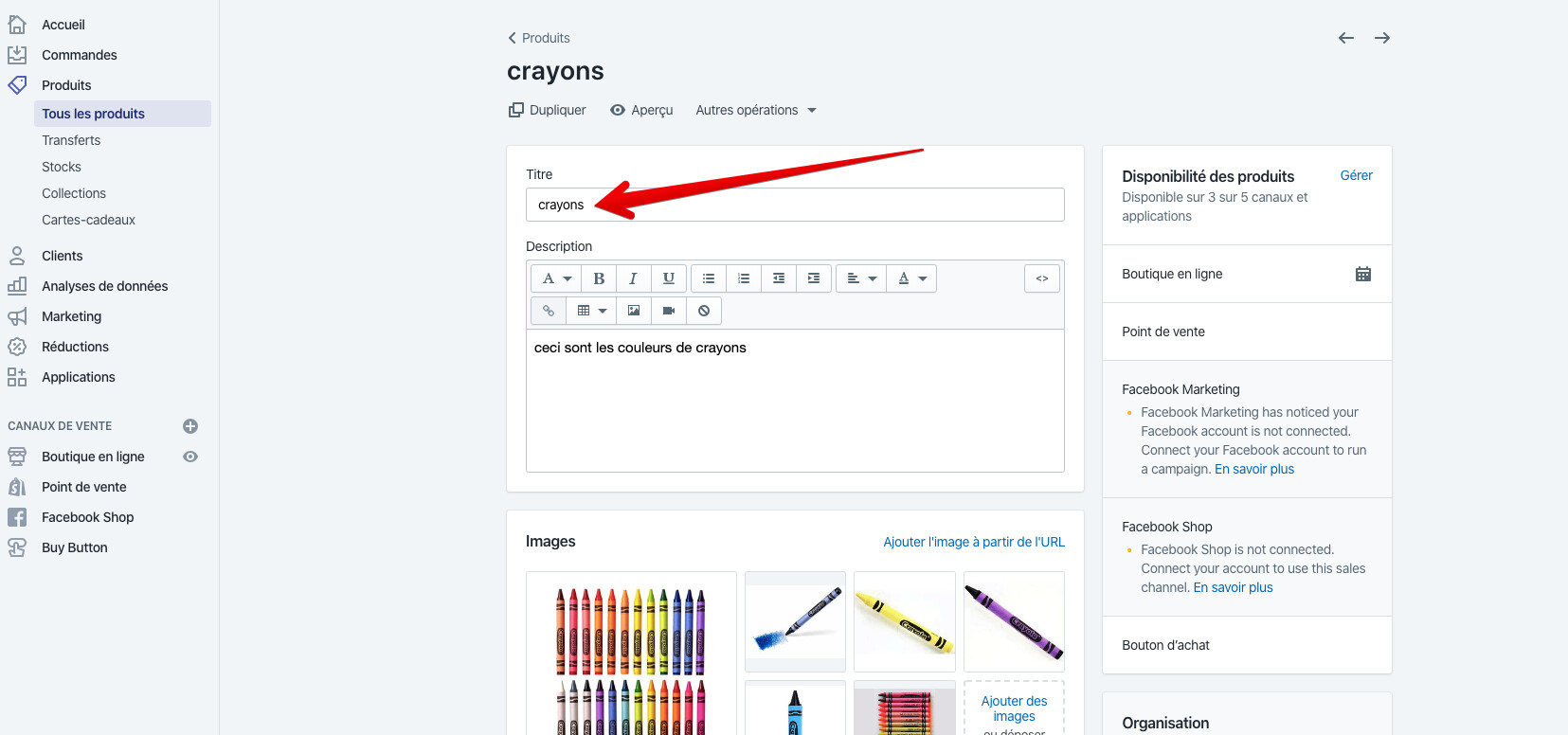Go to the previous product with the left arrow

pos(1346,38)
